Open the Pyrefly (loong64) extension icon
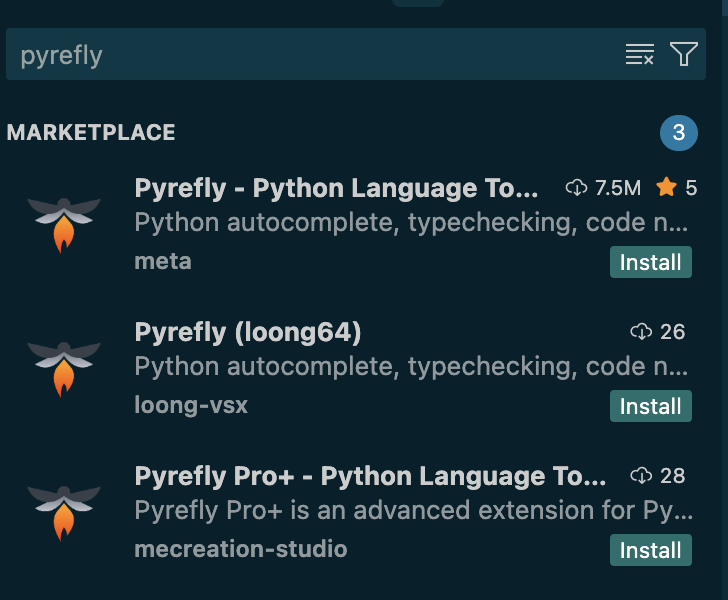Viewport: 728px width, 600px height. [x=64, y=369]
